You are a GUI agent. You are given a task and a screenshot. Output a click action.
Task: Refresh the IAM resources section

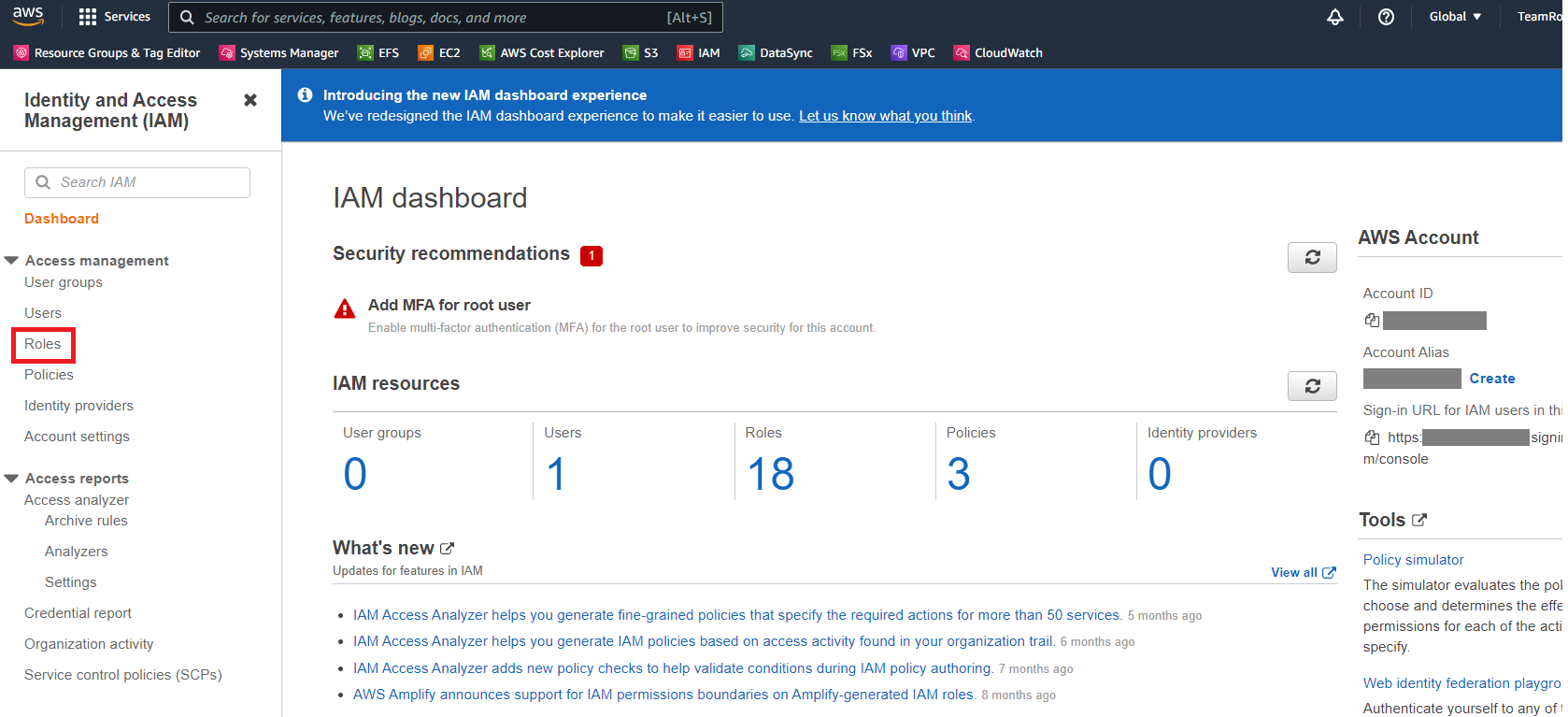[x=1312, y=386]
